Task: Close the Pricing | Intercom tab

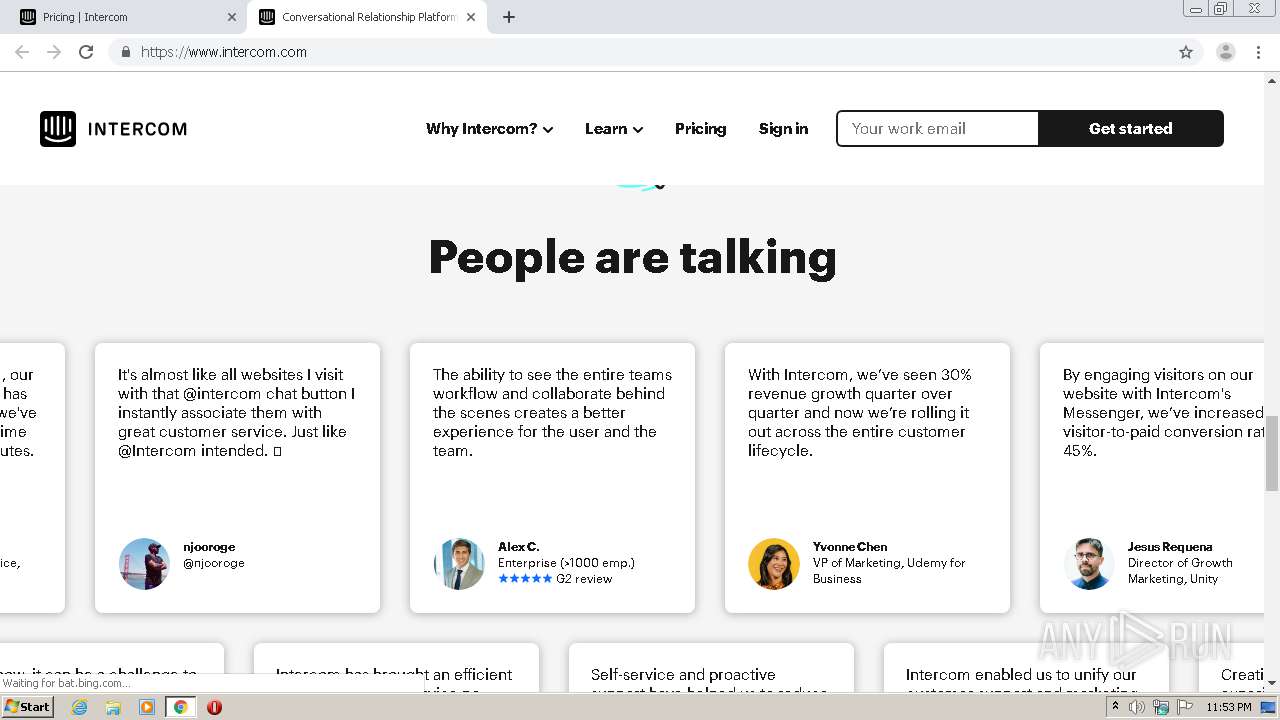Action: click(x=232, y=17)
